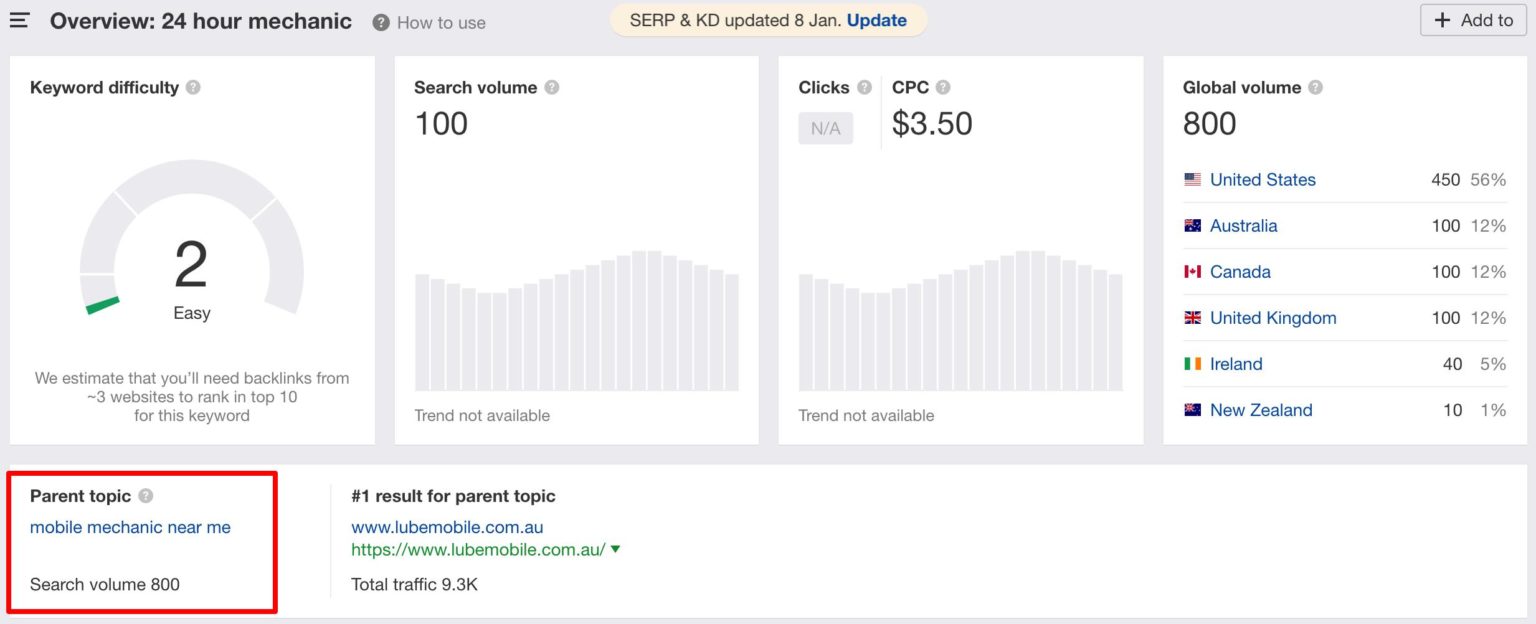Click the How to use help icon

(x=381, y=22)
